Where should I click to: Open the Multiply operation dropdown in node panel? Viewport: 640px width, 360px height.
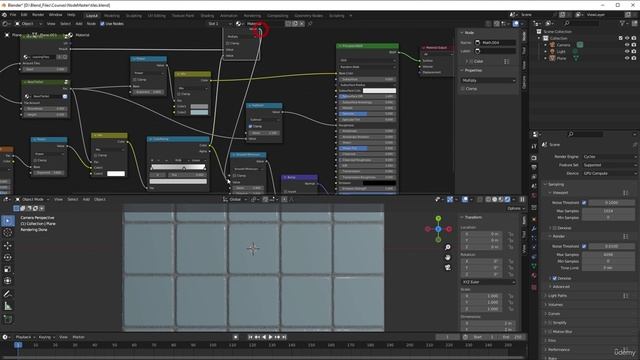pyautogui.click(x=488, y=80)
